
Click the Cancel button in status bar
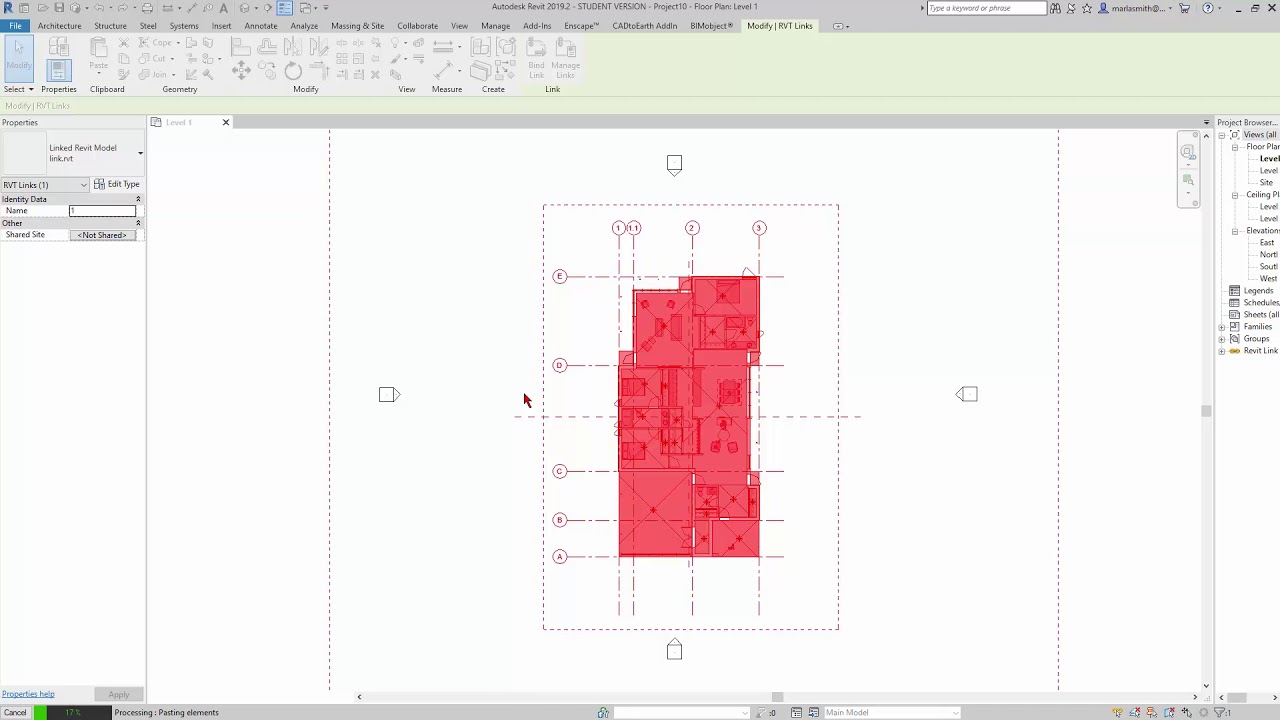(15, 713)
